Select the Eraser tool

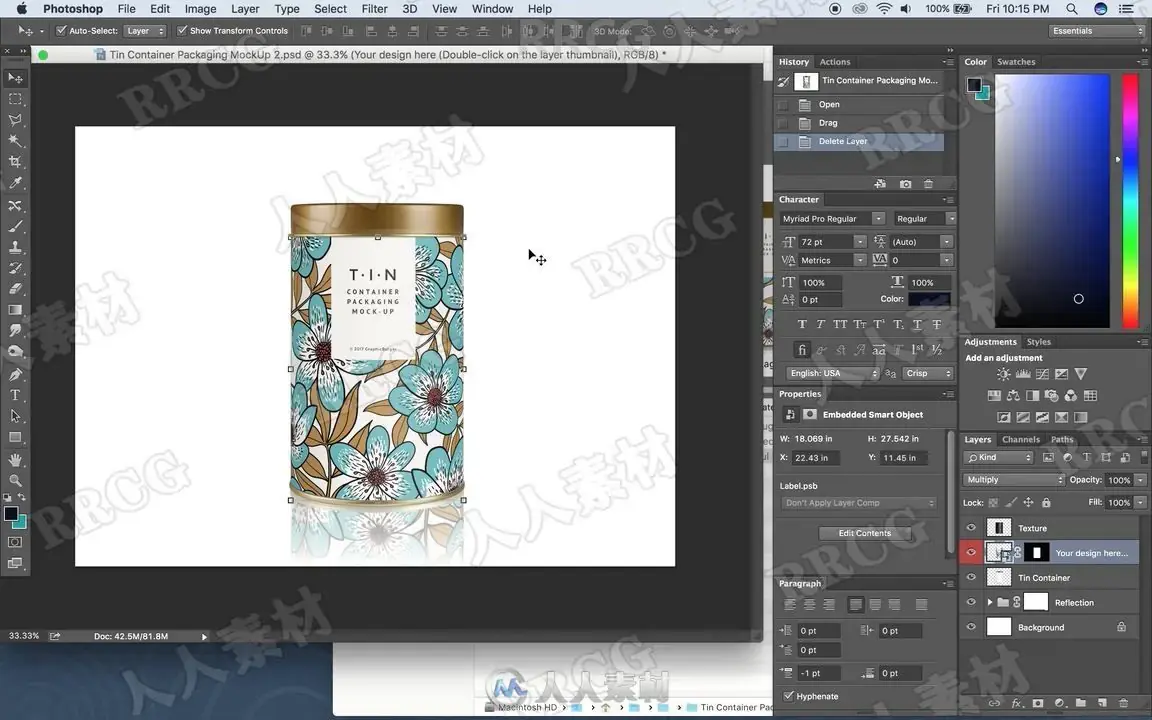point(15,289)
